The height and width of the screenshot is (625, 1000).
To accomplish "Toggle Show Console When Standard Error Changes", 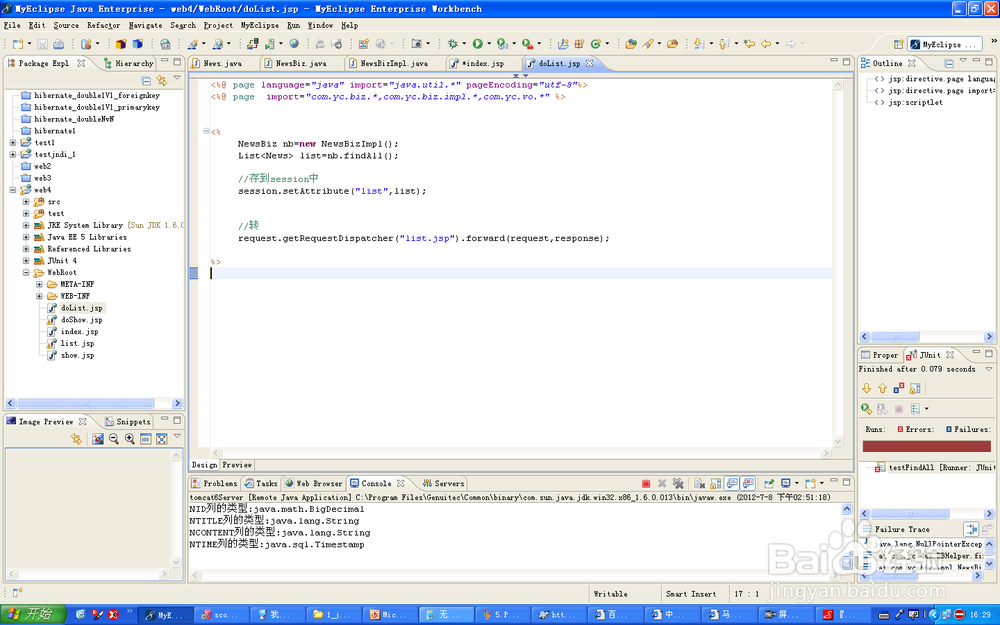I will pyautogui.click(x=748, y=483).
